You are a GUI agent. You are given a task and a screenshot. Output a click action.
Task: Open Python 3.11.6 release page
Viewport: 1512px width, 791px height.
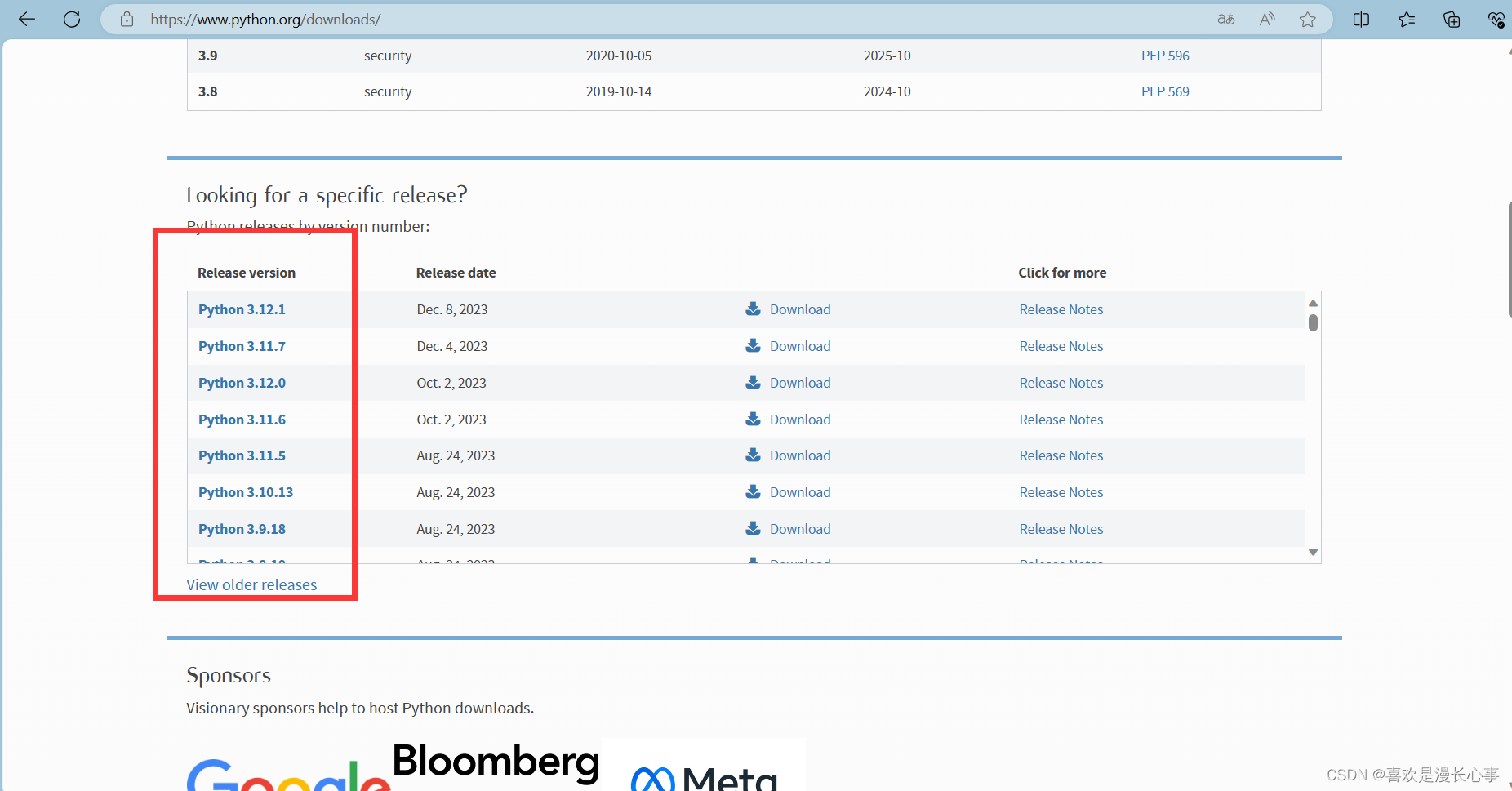pos(242,420)
